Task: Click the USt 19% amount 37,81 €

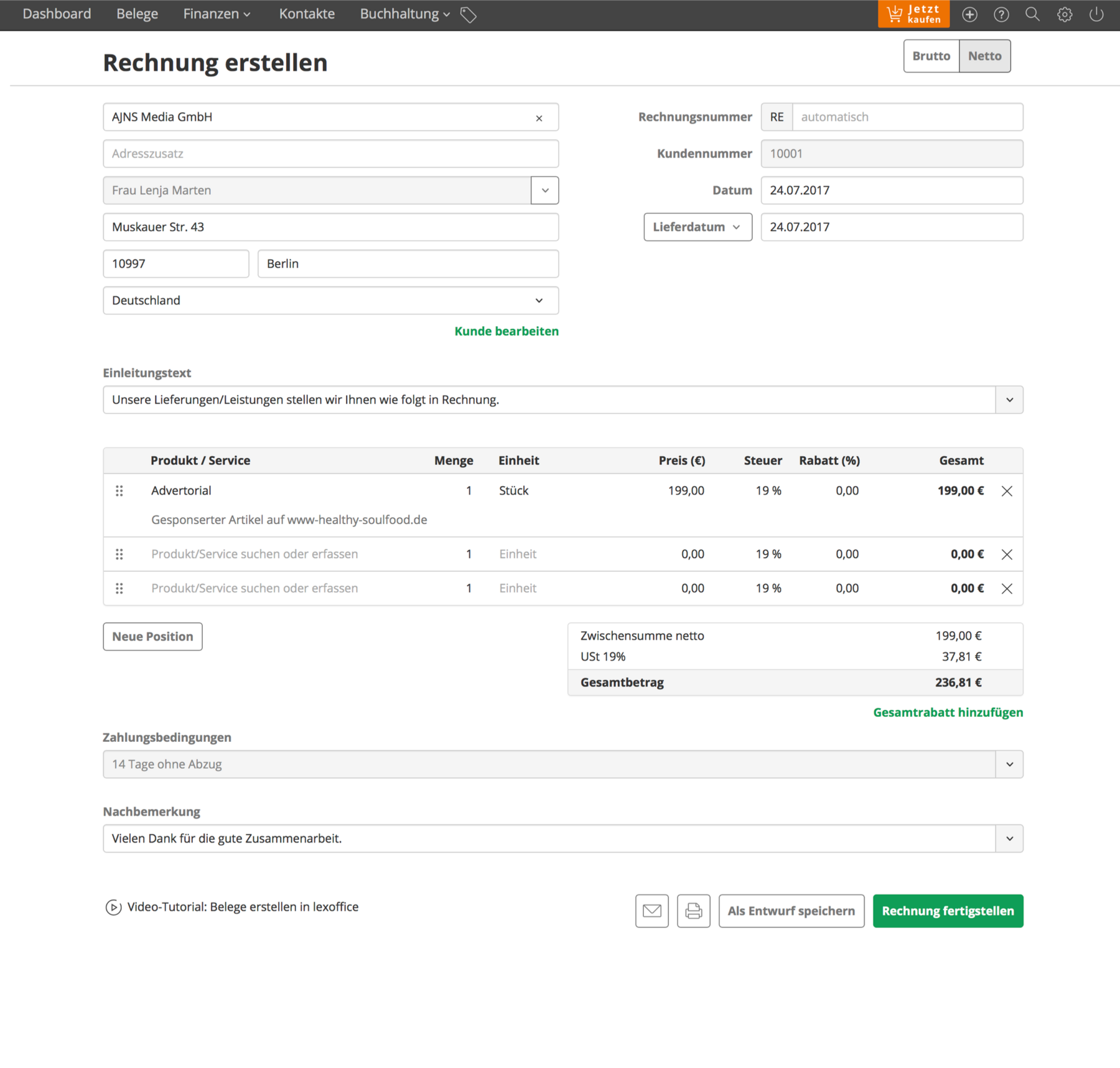Action: click(961, 657)
